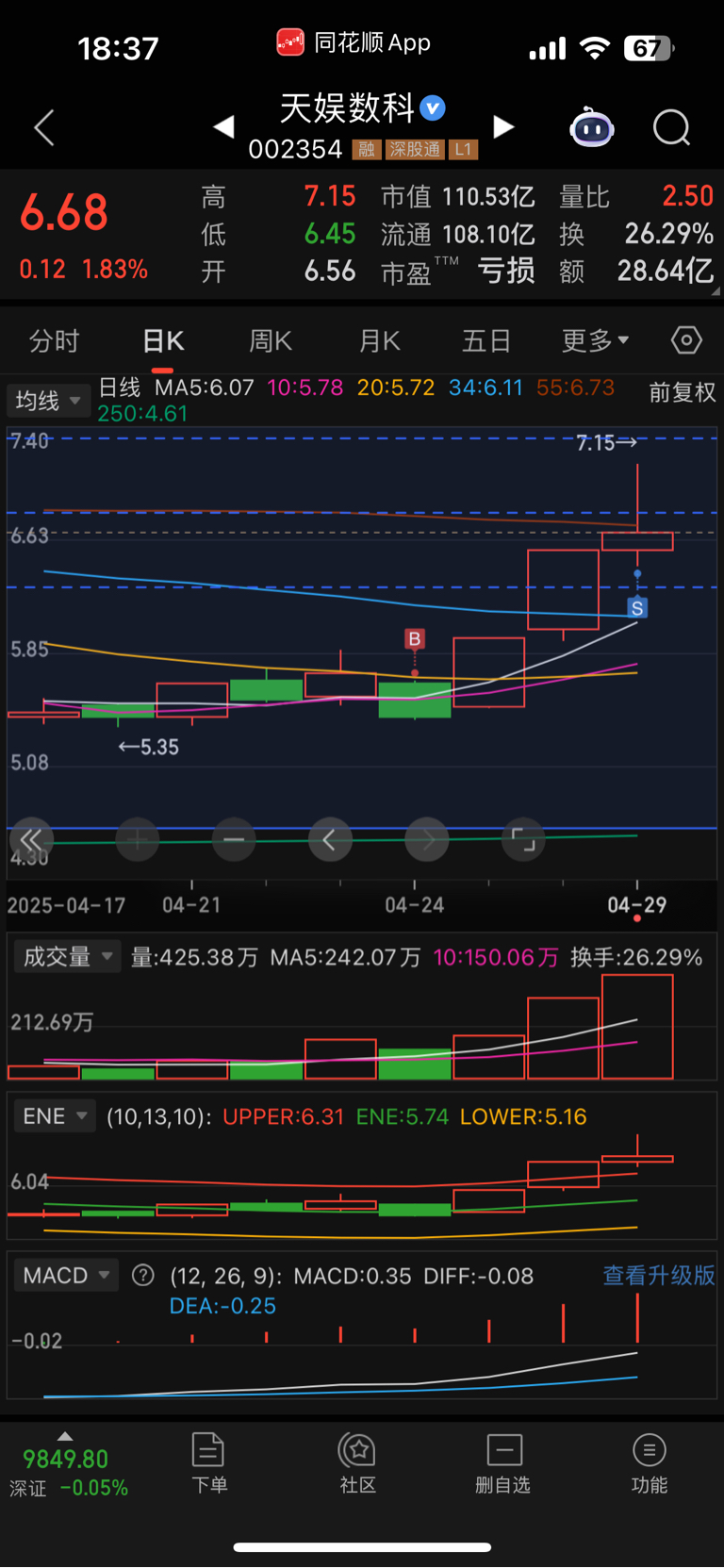Tap the 04-24 date label

tap(415, 905)
